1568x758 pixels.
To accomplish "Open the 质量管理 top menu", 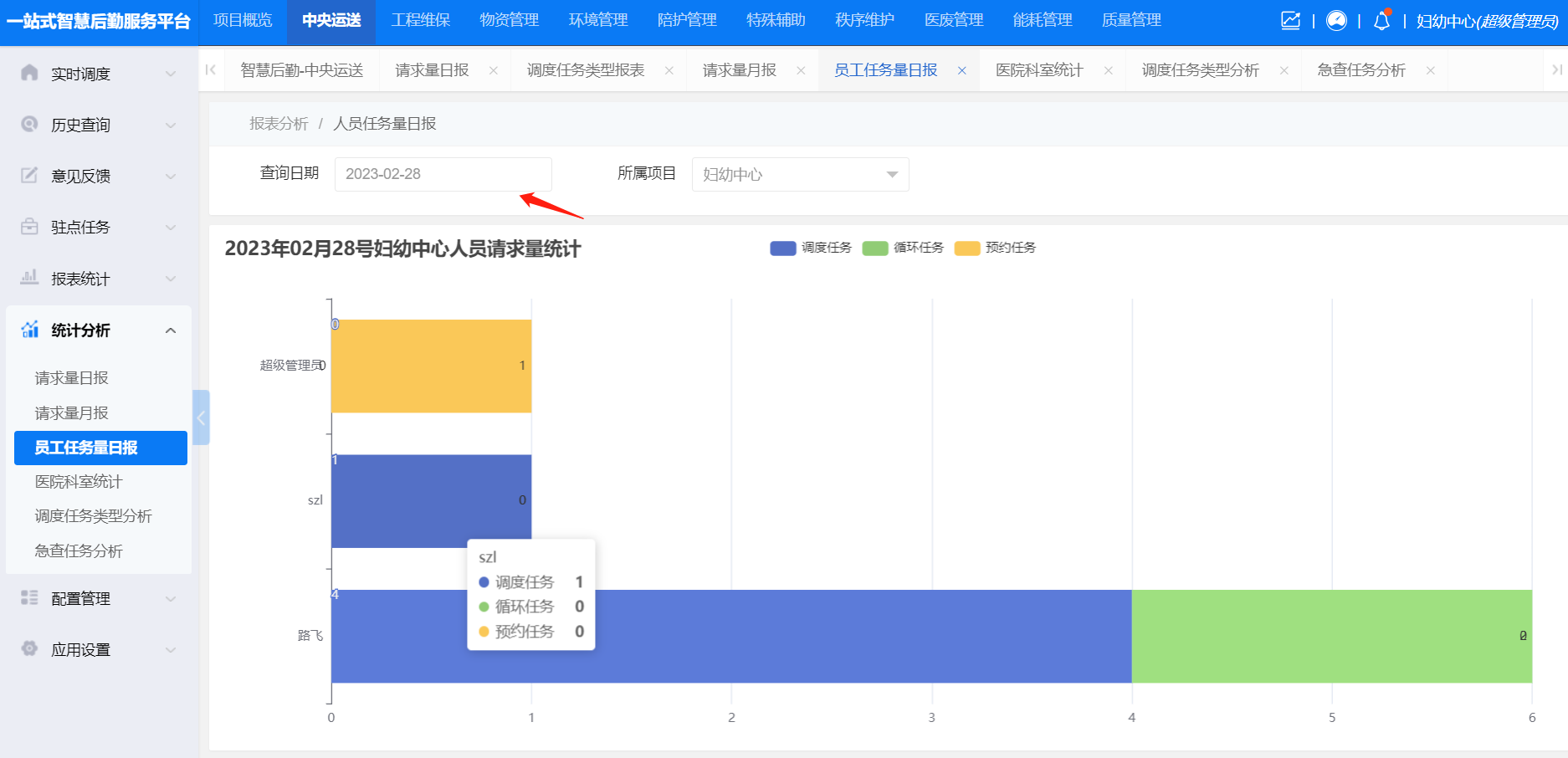I will 1130,20.
